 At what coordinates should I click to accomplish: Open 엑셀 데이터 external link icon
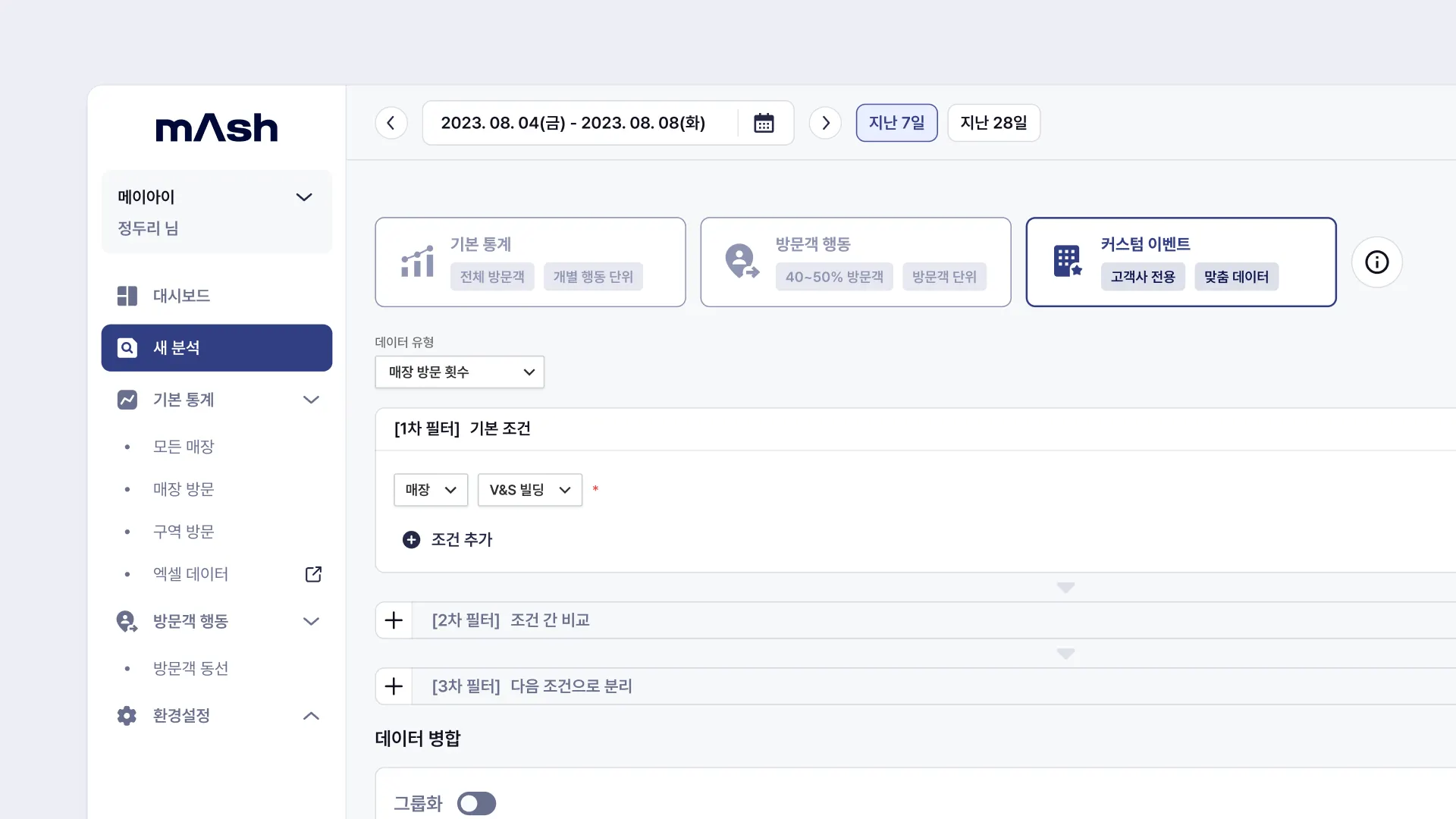(313, 574)
